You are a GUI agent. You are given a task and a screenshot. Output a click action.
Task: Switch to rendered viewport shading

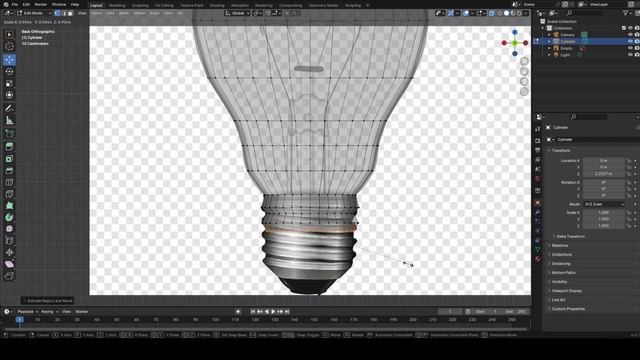[x=519, y=13]
